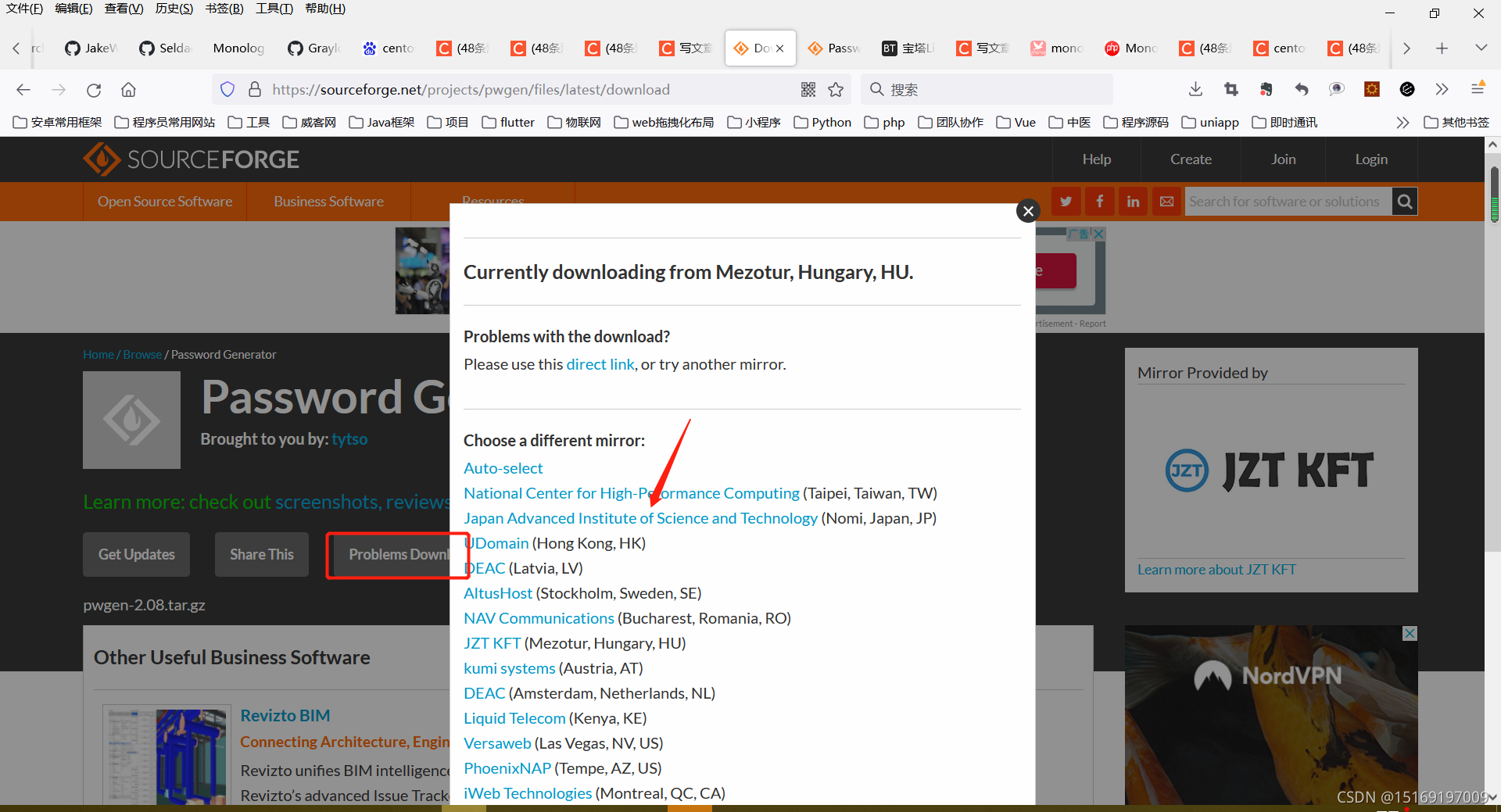Open the browser downloads panel

1195,90
